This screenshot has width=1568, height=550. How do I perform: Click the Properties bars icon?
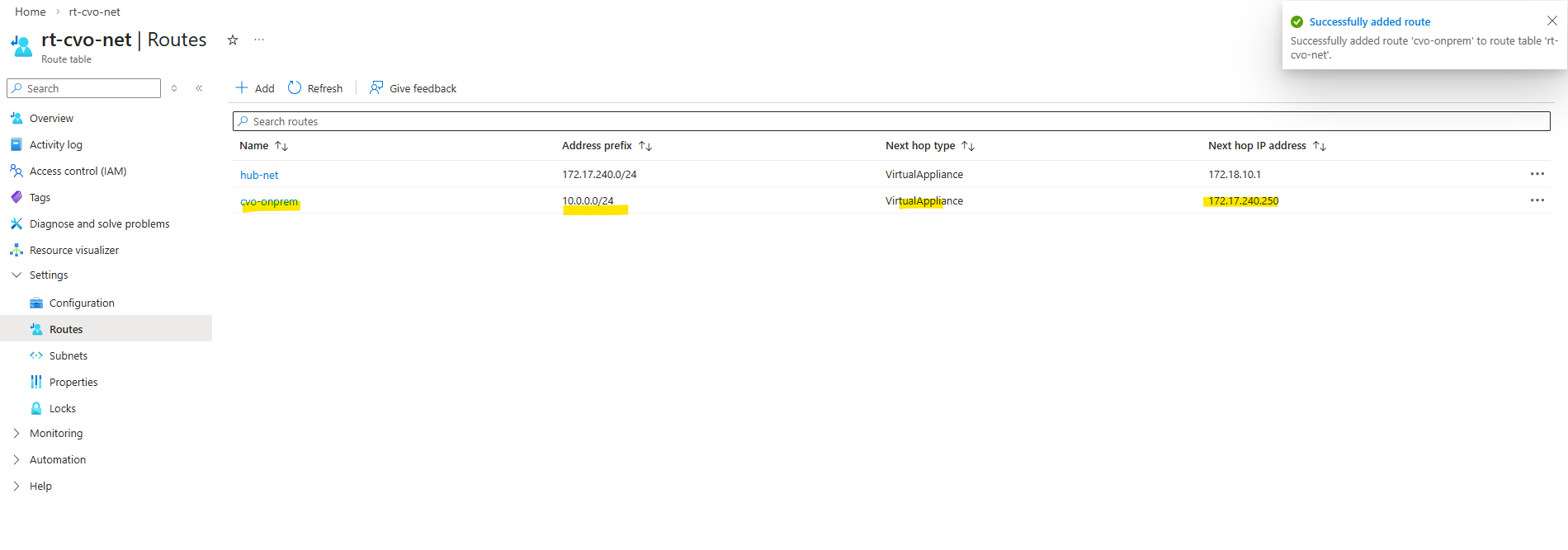point(36,382)
